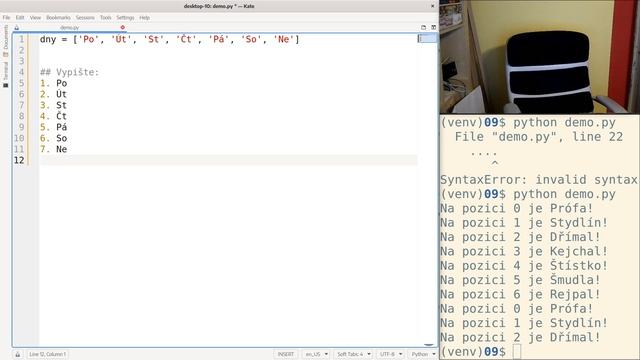Click 'Na pozici 3 je Kejchal!' in terminal
The image size is (640, 360).
(524, 251)
